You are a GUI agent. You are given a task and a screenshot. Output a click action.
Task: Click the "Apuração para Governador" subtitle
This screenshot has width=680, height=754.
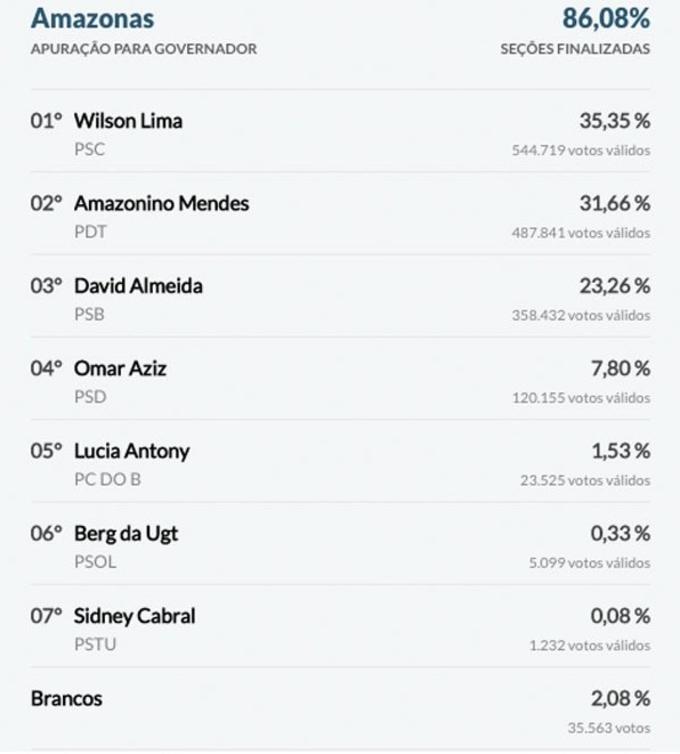coord(144,49)
